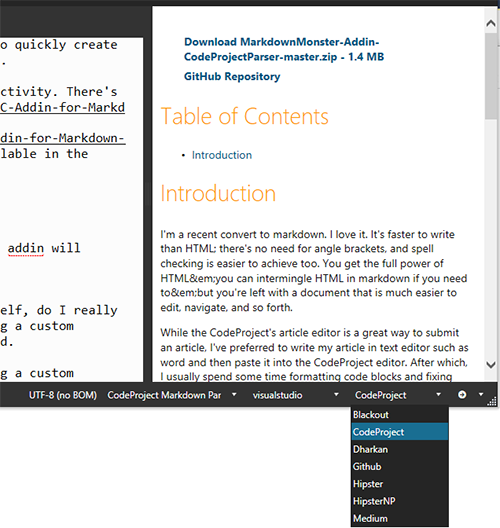Open Download MarkdownMonster-Addin zip link

[x=284, y=49]
